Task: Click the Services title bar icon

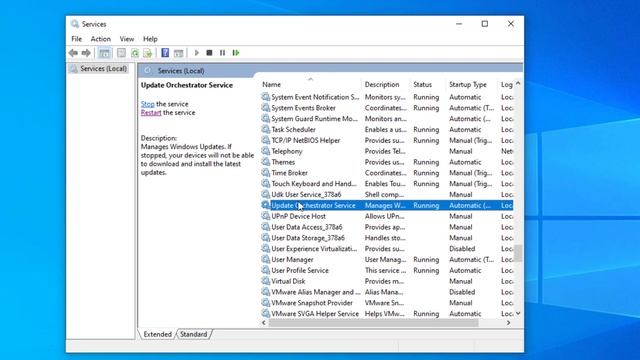Action: 75,24
